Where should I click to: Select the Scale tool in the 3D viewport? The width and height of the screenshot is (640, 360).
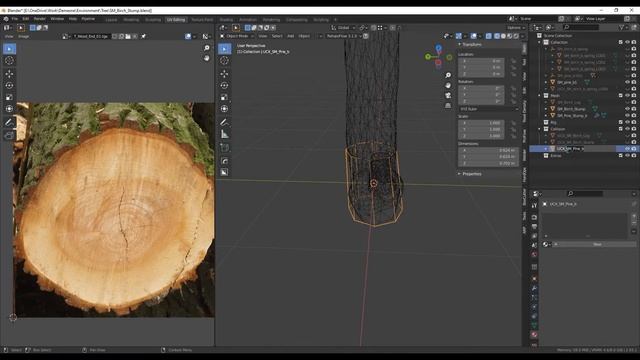224,97
